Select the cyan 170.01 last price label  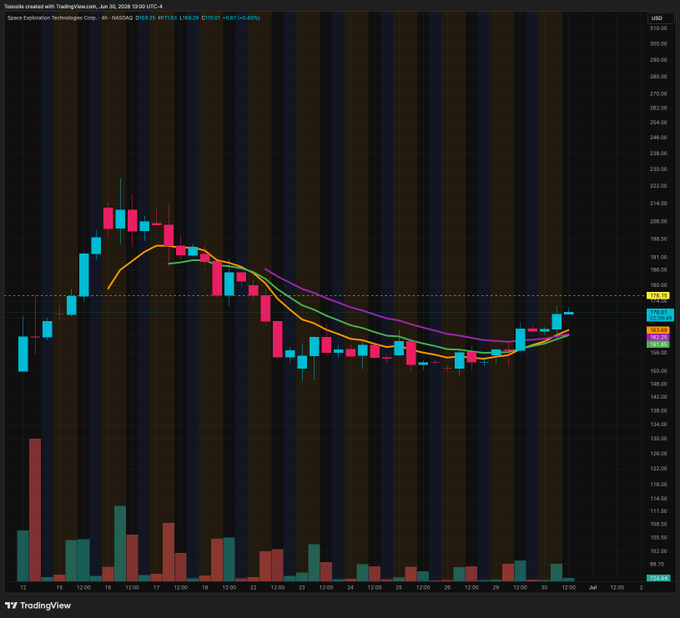pyautogui.click(x=660, y=315)
